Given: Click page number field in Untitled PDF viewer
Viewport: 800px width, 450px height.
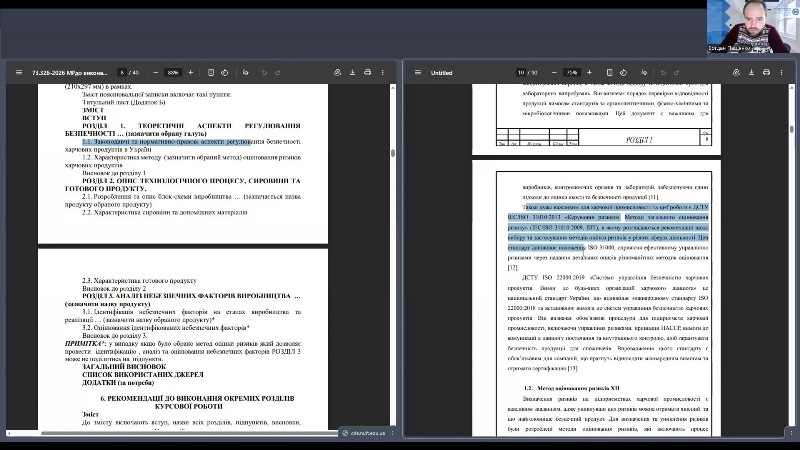Looking at the screenshot, I should (x=520, y=72).
